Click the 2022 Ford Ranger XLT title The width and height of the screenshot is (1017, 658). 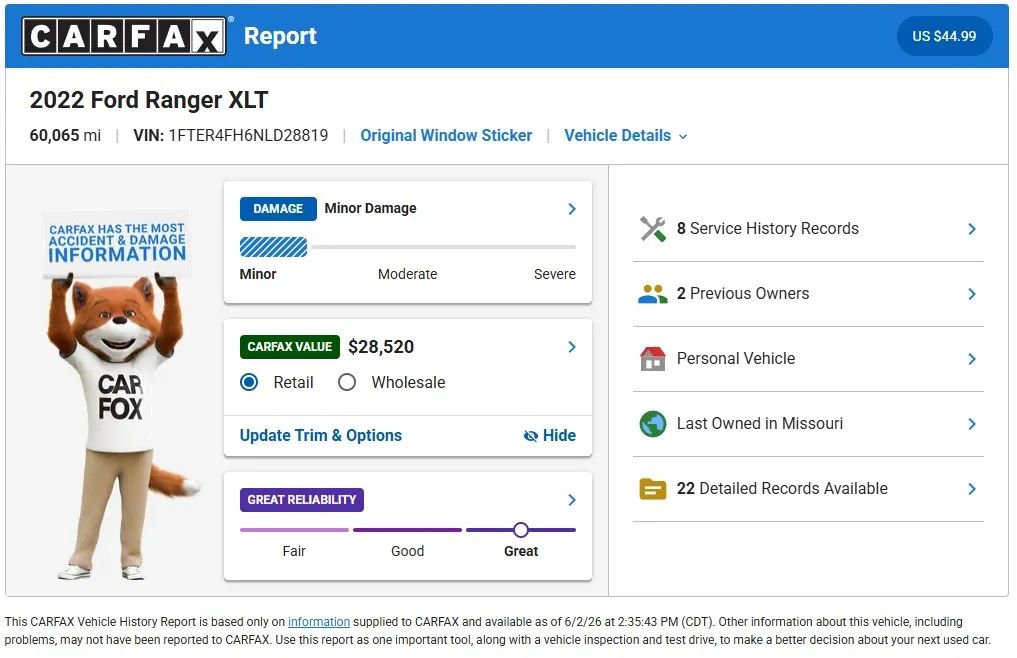(149, 100)
